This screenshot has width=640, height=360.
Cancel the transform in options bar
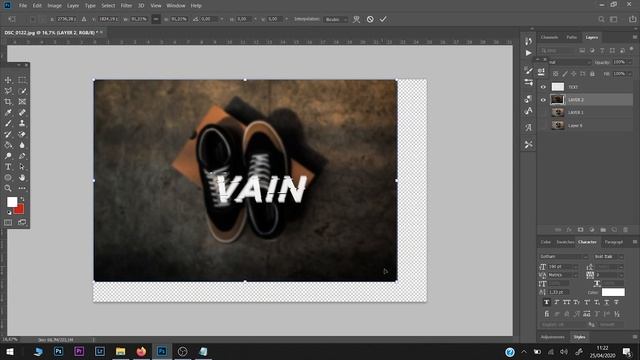[x=370, y=19]
